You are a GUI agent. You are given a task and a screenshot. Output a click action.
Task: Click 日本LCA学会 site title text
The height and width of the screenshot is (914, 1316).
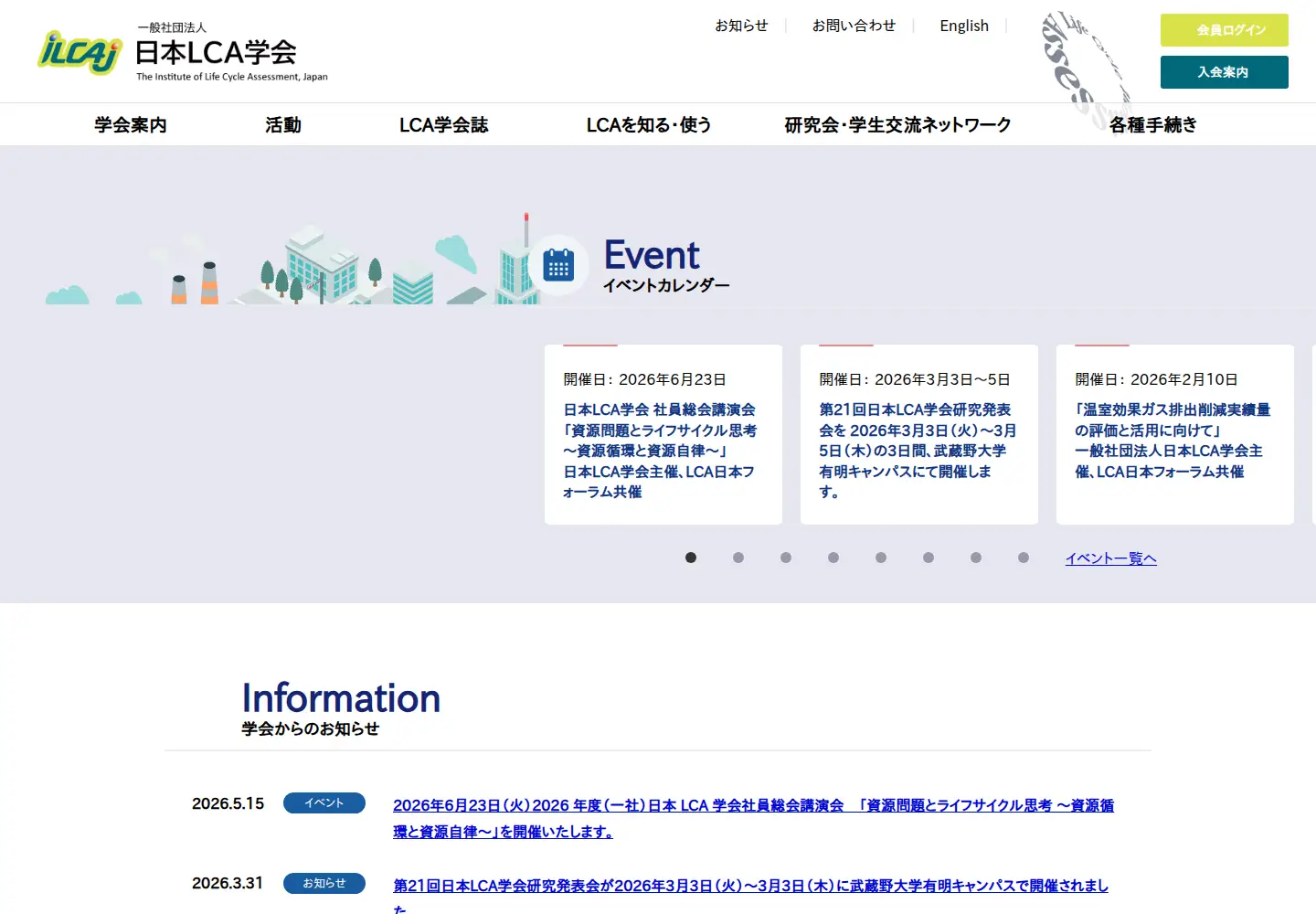(216, 52)
